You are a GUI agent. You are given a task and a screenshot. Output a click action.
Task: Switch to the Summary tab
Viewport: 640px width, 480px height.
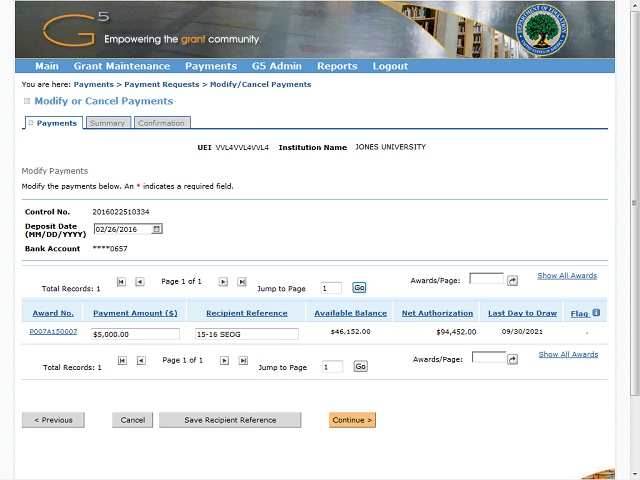[108, 123]
